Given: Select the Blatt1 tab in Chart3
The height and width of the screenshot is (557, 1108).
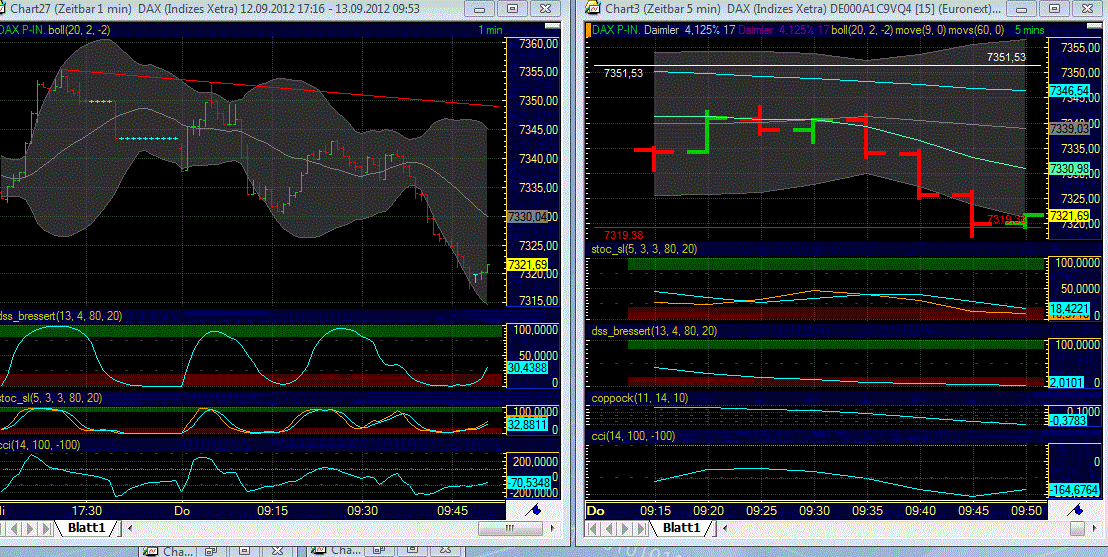Looking at the screenshot, I should [x=680, y=528].
